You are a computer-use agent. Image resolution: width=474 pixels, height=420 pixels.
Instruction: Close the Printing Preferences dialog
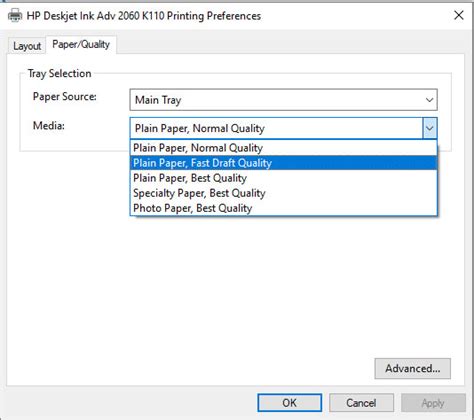[x=459, y=15]
